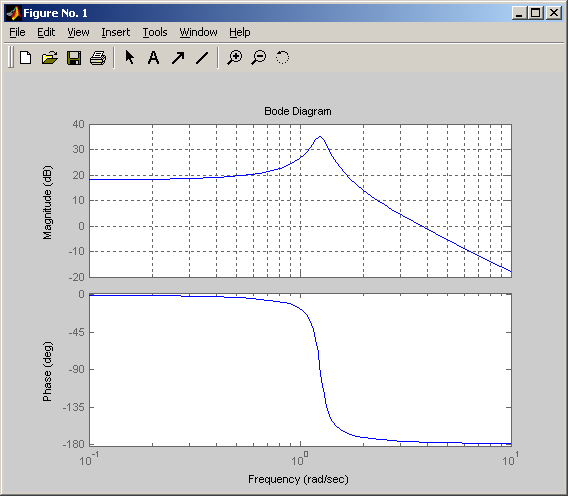Click the toolbar drag handle grip
The width and height of the screenshot is (568, 496).
click(11, 57)
